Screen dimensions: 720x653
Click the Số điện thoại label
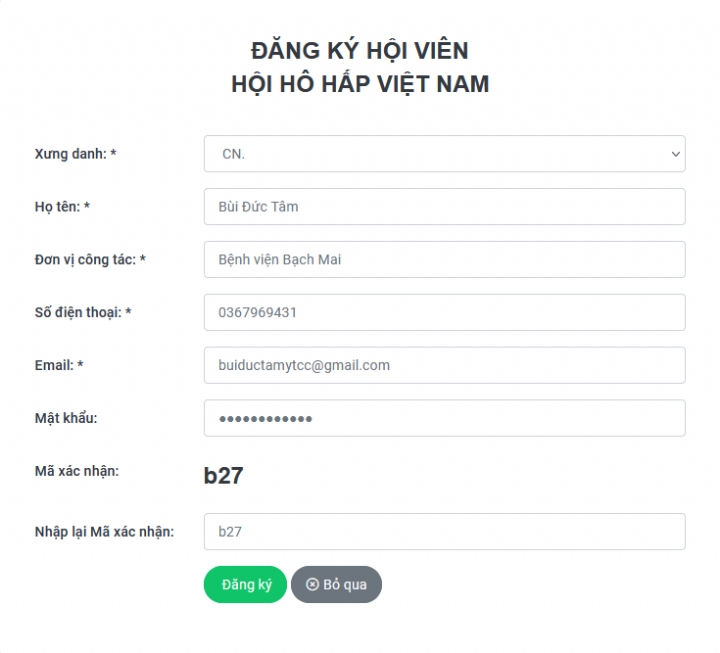tap(83, 312)
